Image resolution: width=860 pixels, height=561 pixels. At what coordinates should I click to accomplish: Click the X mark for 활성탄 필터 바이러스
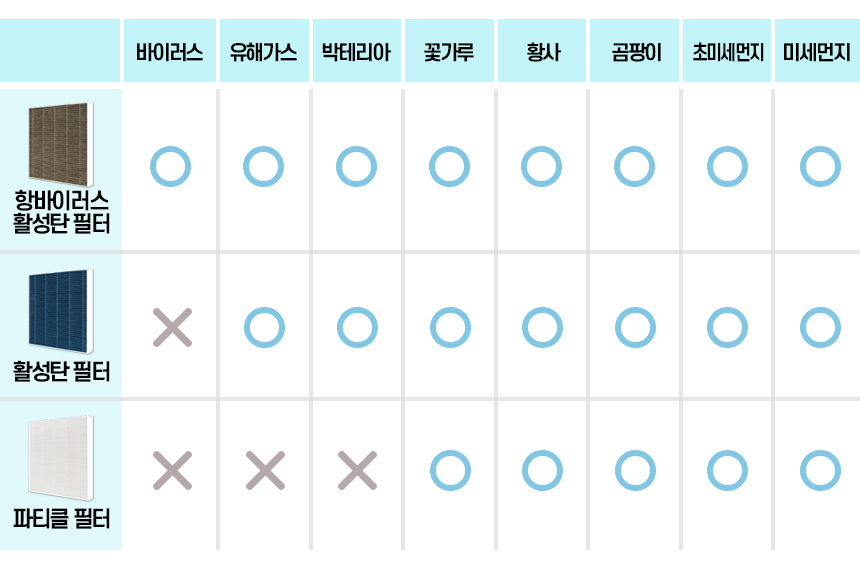(171, 327)
